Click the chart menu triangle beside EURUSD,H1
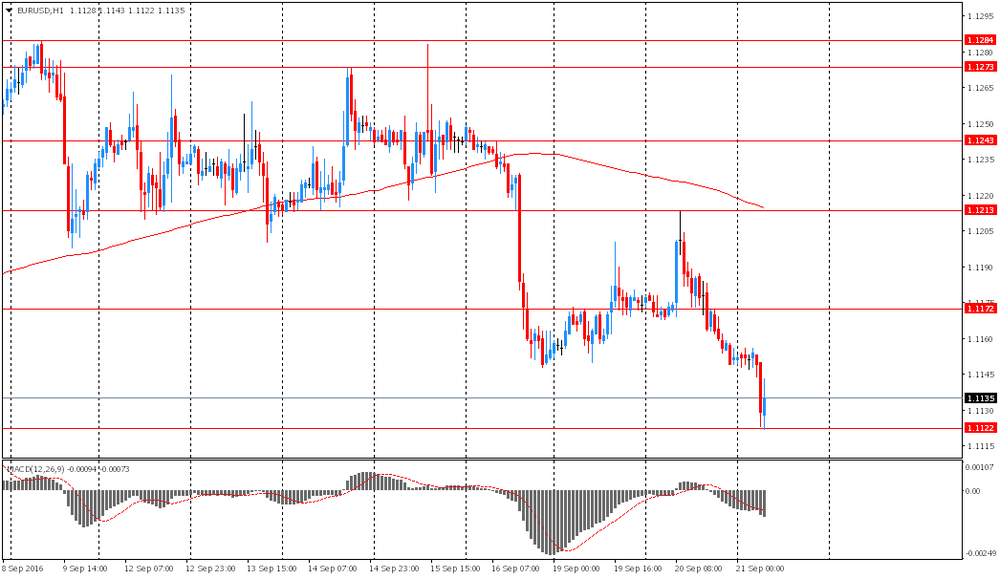This screenshot has width=1000, height=579. (x=8, y=10)
